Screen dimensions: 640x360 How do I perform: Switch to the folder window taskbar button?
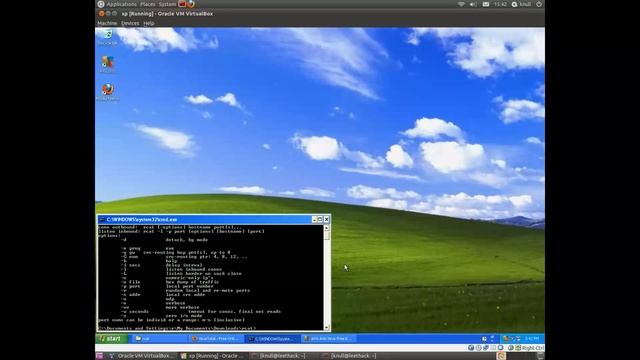[x=159, y=338]
